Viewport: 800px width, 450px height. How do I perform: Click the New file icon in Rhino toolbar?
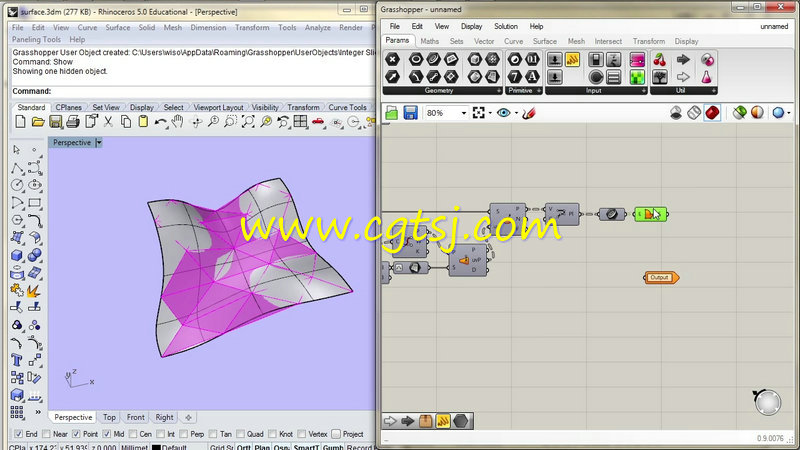pos(20,121)
